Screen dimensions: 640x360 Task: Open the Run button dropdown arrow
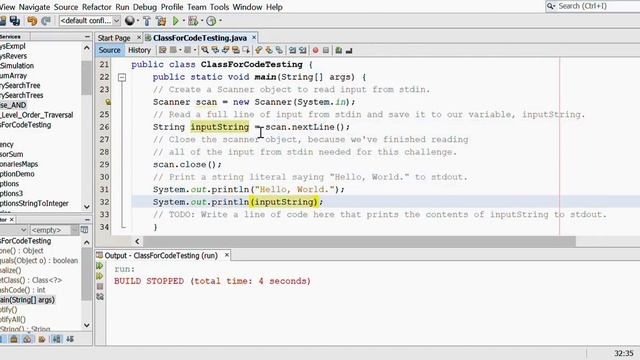(184, 20)
